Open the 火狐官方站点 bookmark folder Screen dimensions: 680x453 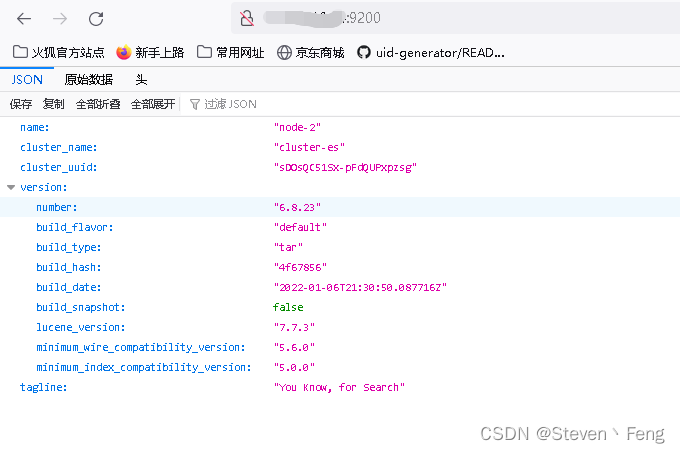pos(59,52)
